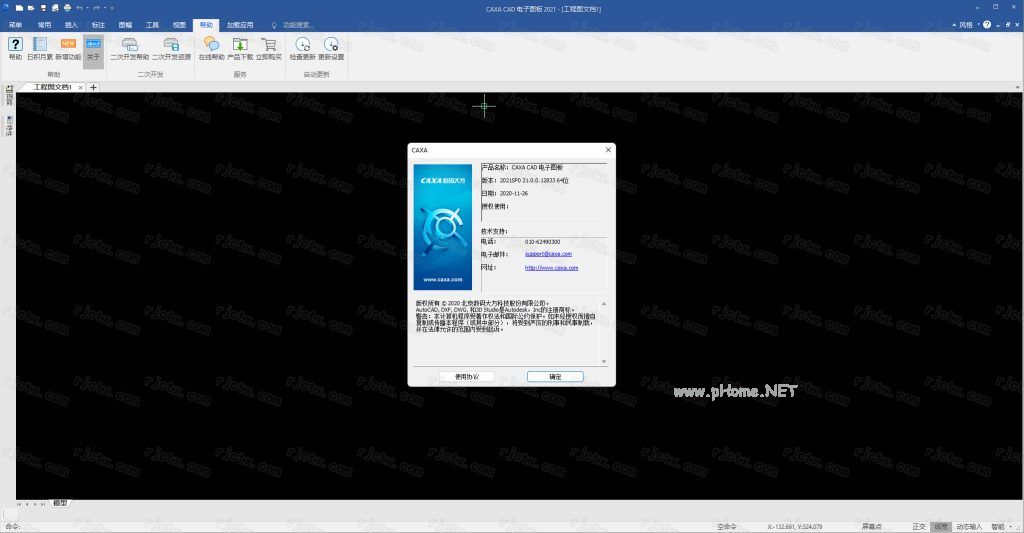The width and height of the screenshot is (1024, 533).
Task: Toggle 动态输入 dynamic input mode
Action: coord(969,526)
